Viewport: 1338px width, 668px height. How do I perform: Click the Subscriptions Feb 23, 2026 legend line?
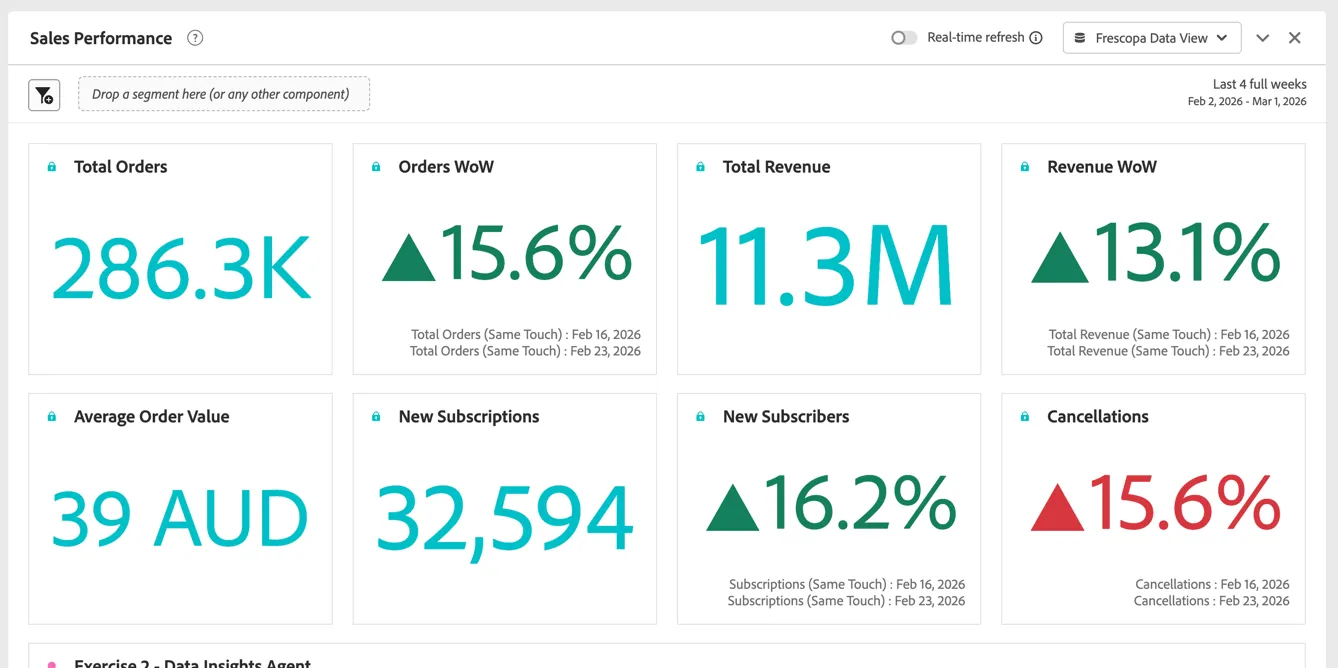[x=847, y=601]
